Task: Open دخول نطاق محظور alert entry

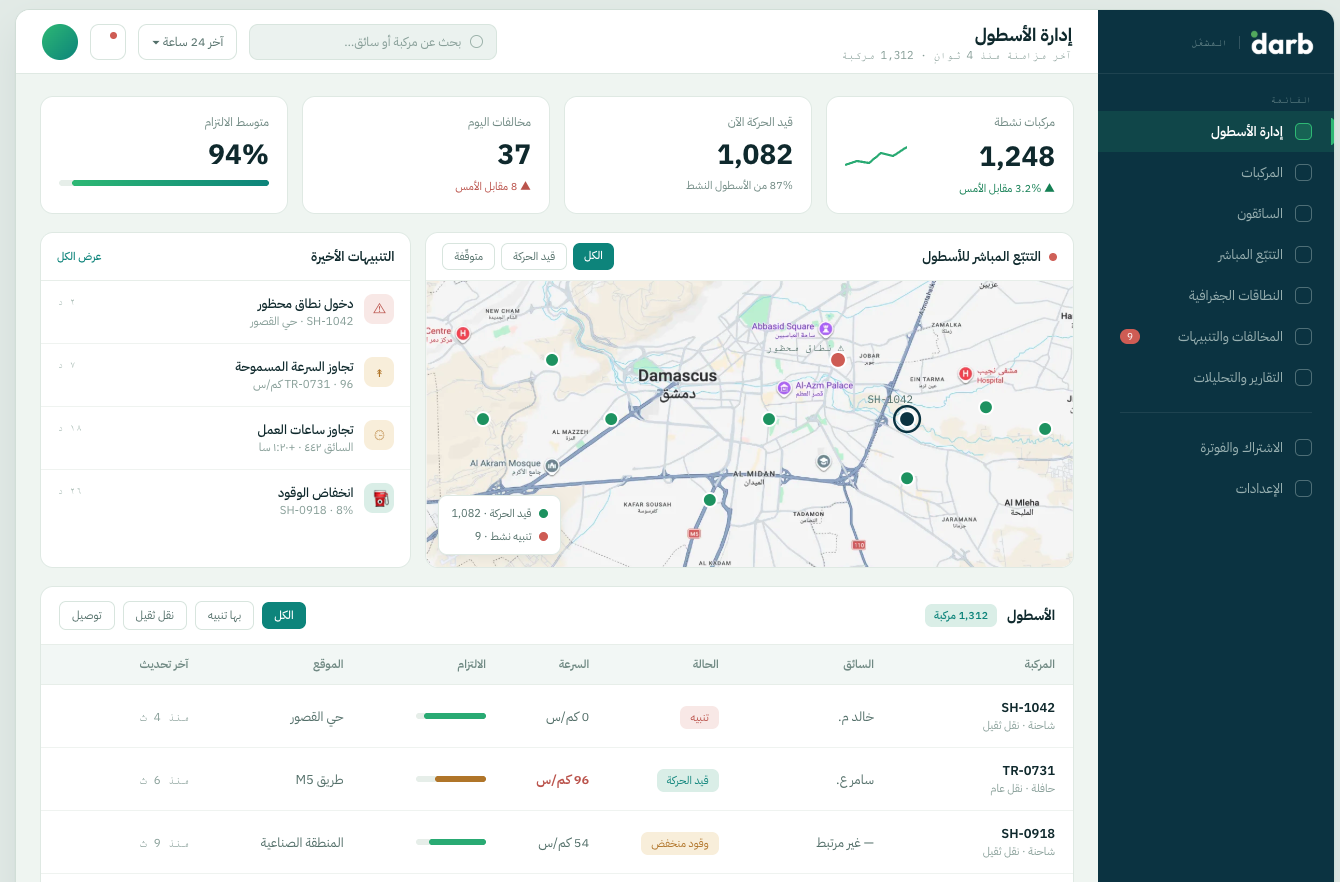Action: coord(226,312)
